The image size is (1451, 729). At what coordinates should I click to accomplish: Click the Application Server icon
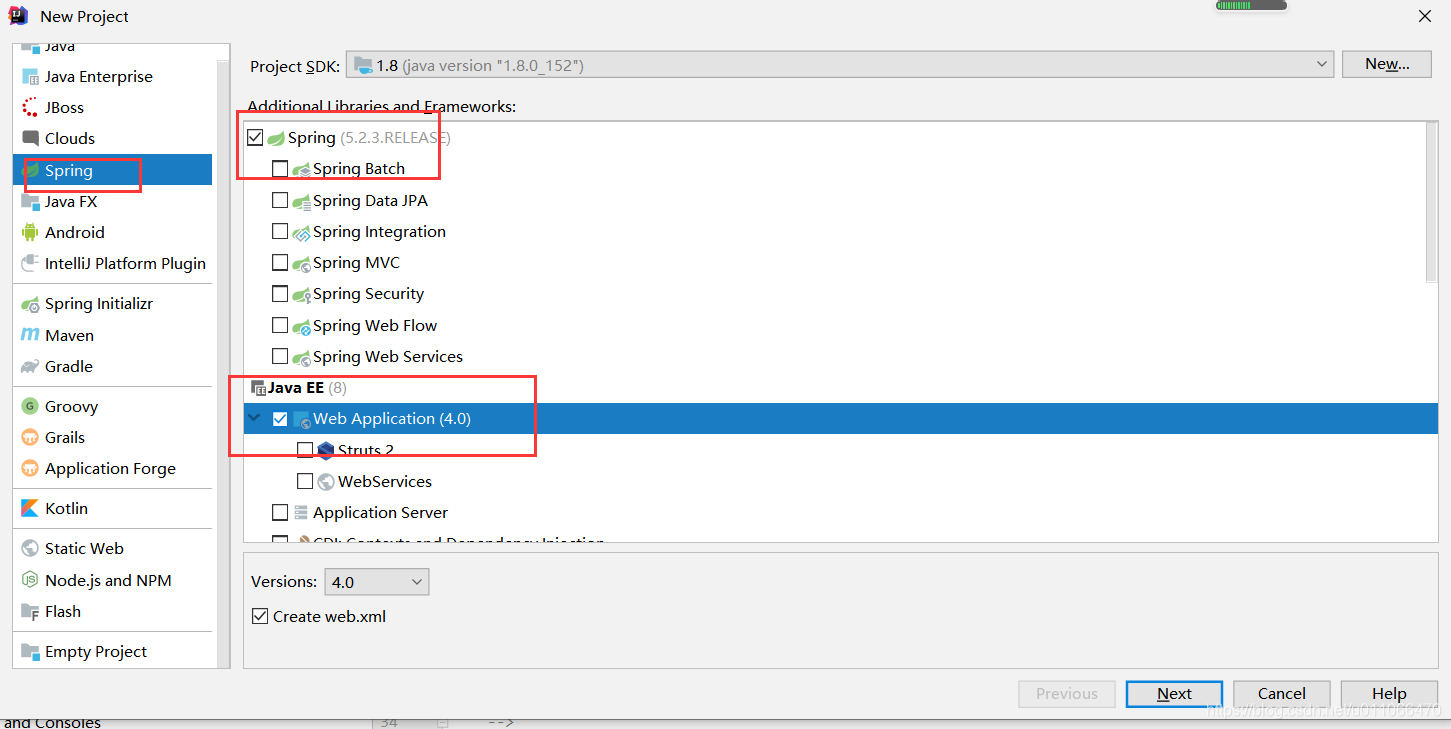pos(301,513)
